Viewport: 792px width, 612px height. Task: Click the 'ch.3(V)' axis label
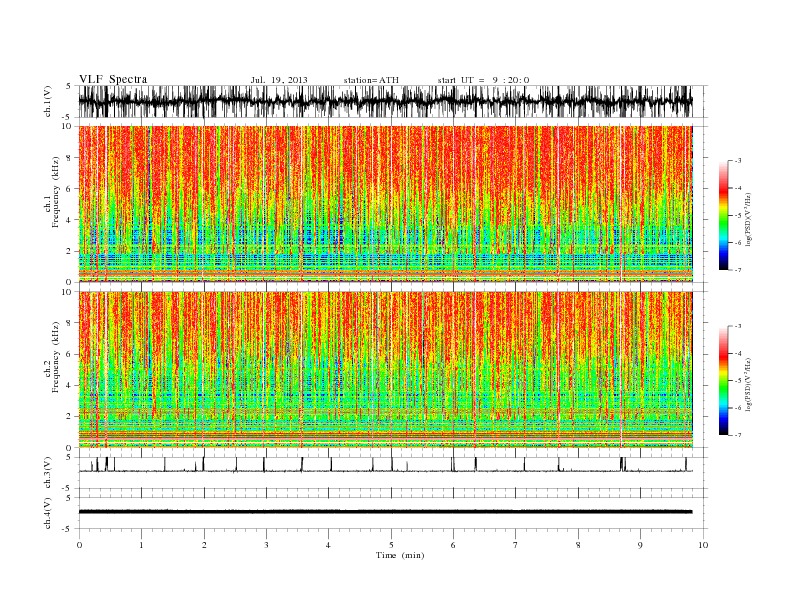[48, 473]
